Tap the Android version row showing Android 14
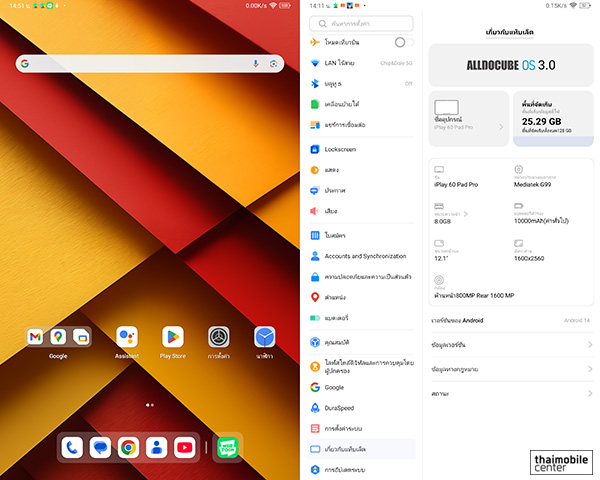 [x=511, y=320]
